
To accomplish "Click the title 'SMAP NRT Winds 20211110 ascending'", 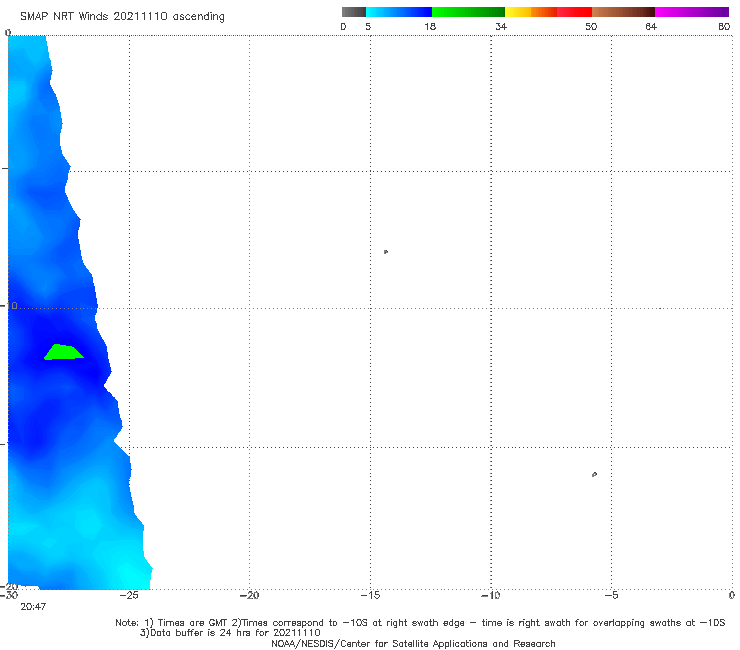I will [122, 17].
